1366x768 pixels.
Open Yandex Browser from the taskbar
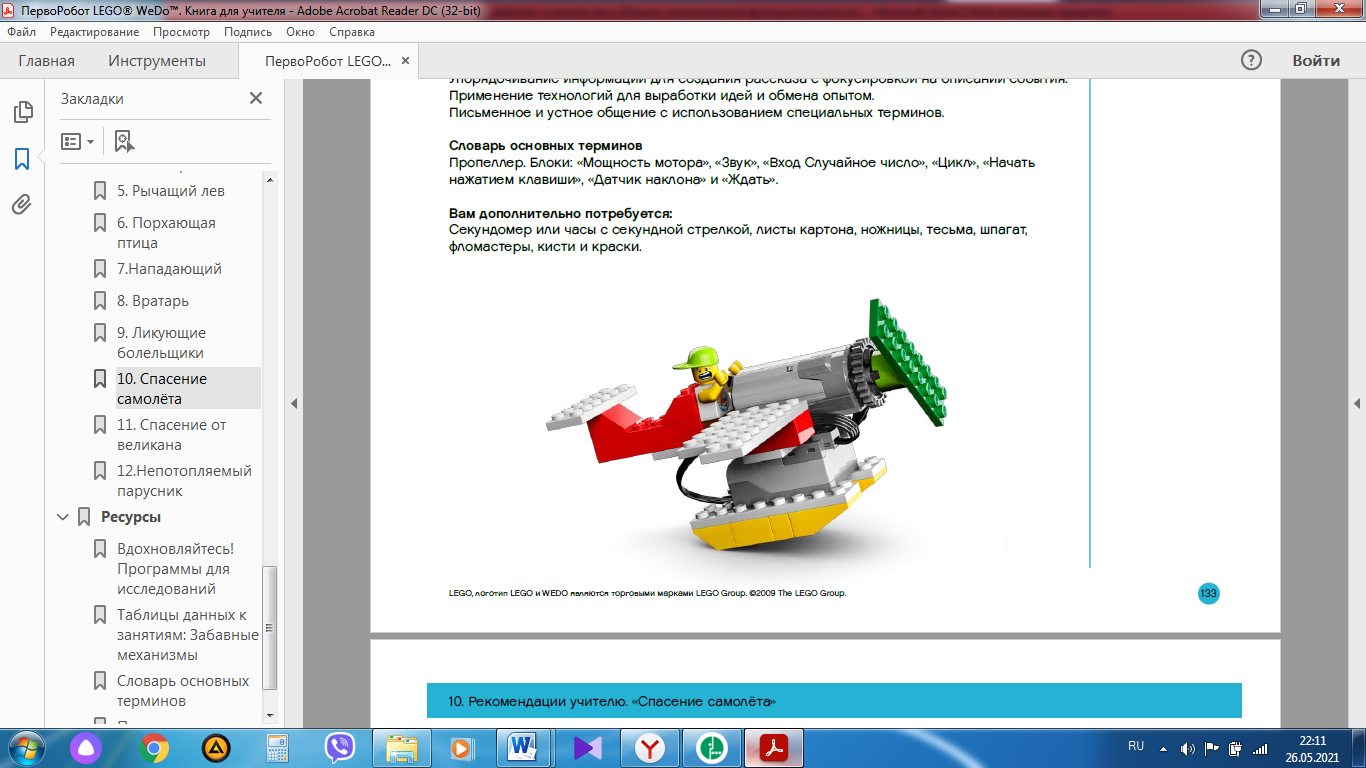[x=650, y=748]
